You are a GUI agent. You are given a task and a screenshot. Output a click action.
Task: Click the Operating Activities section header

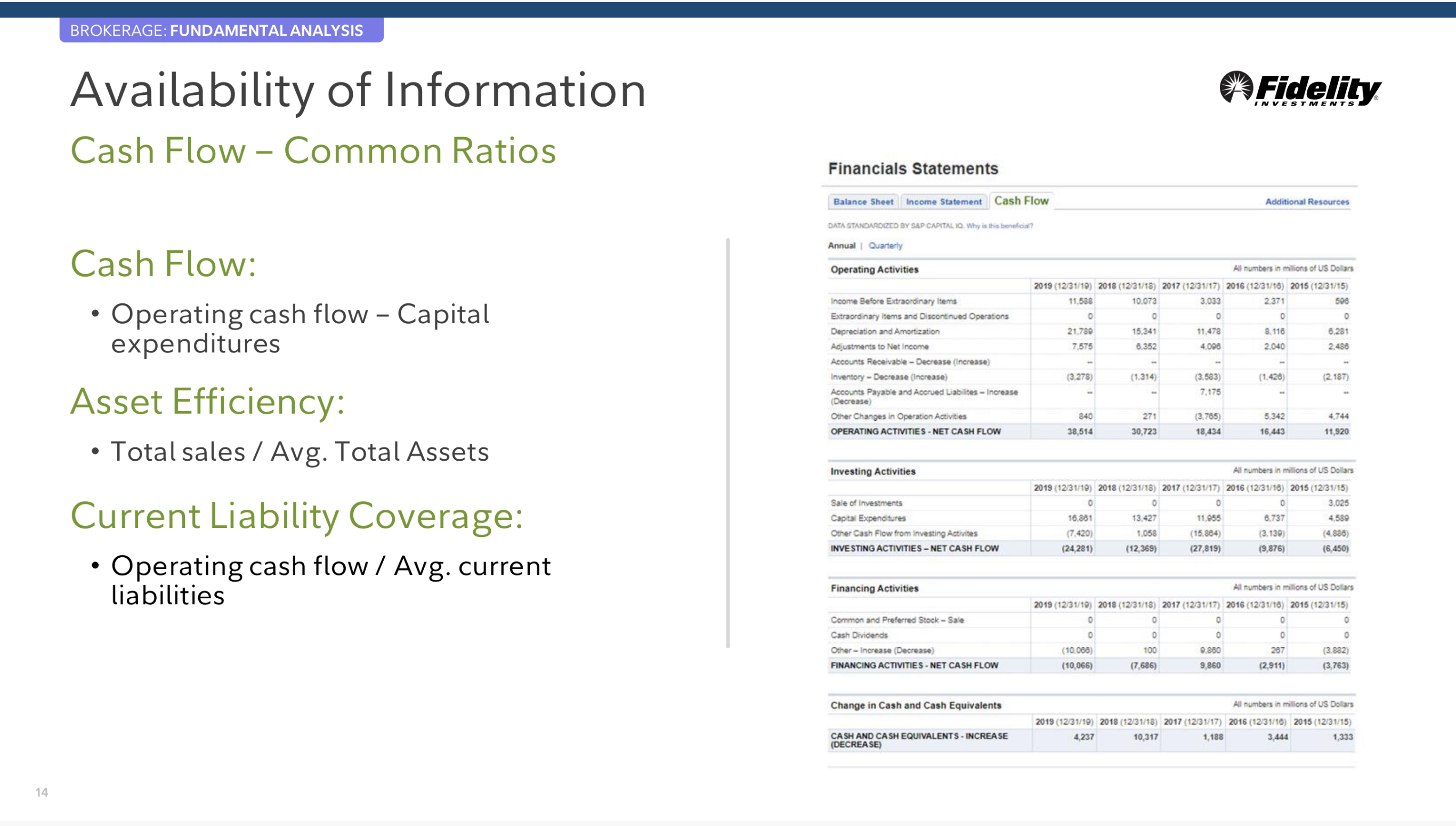coord(873,269)
